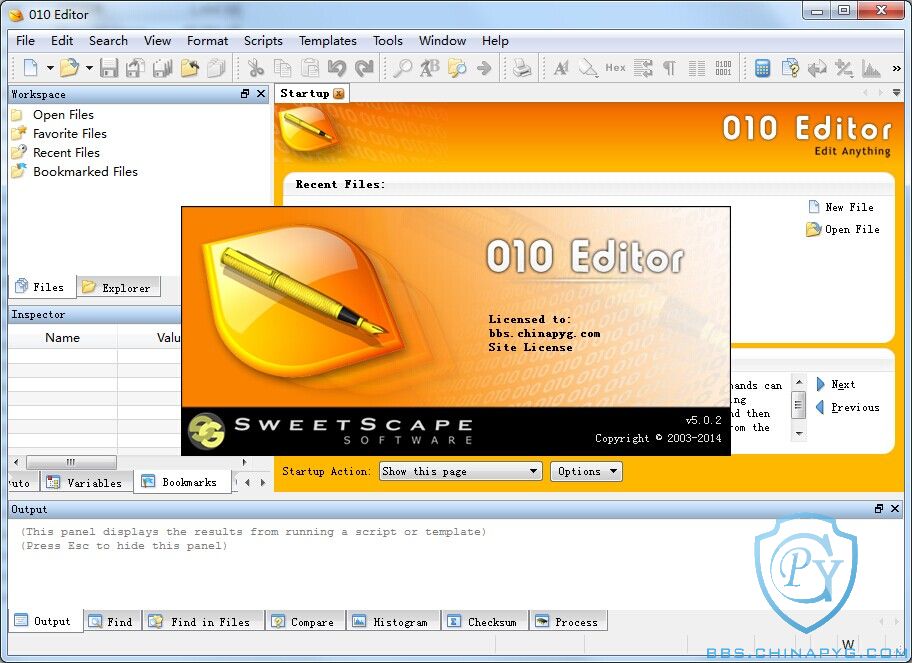Click the Goto arrow toolbar icon
The width and height of the screenshot is (912, 663).
coord(484,68)
